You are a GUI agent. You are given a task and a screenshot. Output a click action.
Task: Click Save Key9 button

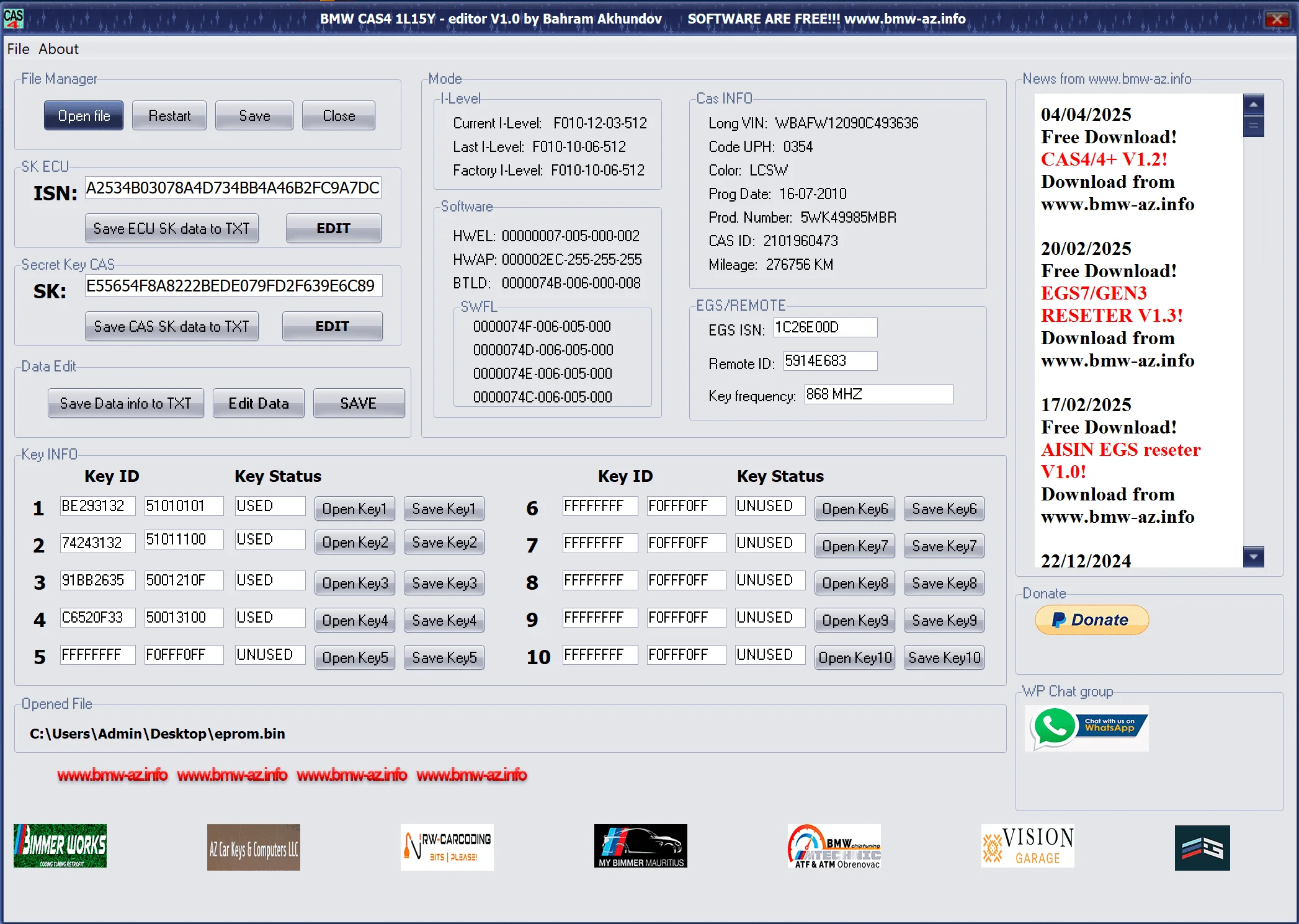[944, 620]
